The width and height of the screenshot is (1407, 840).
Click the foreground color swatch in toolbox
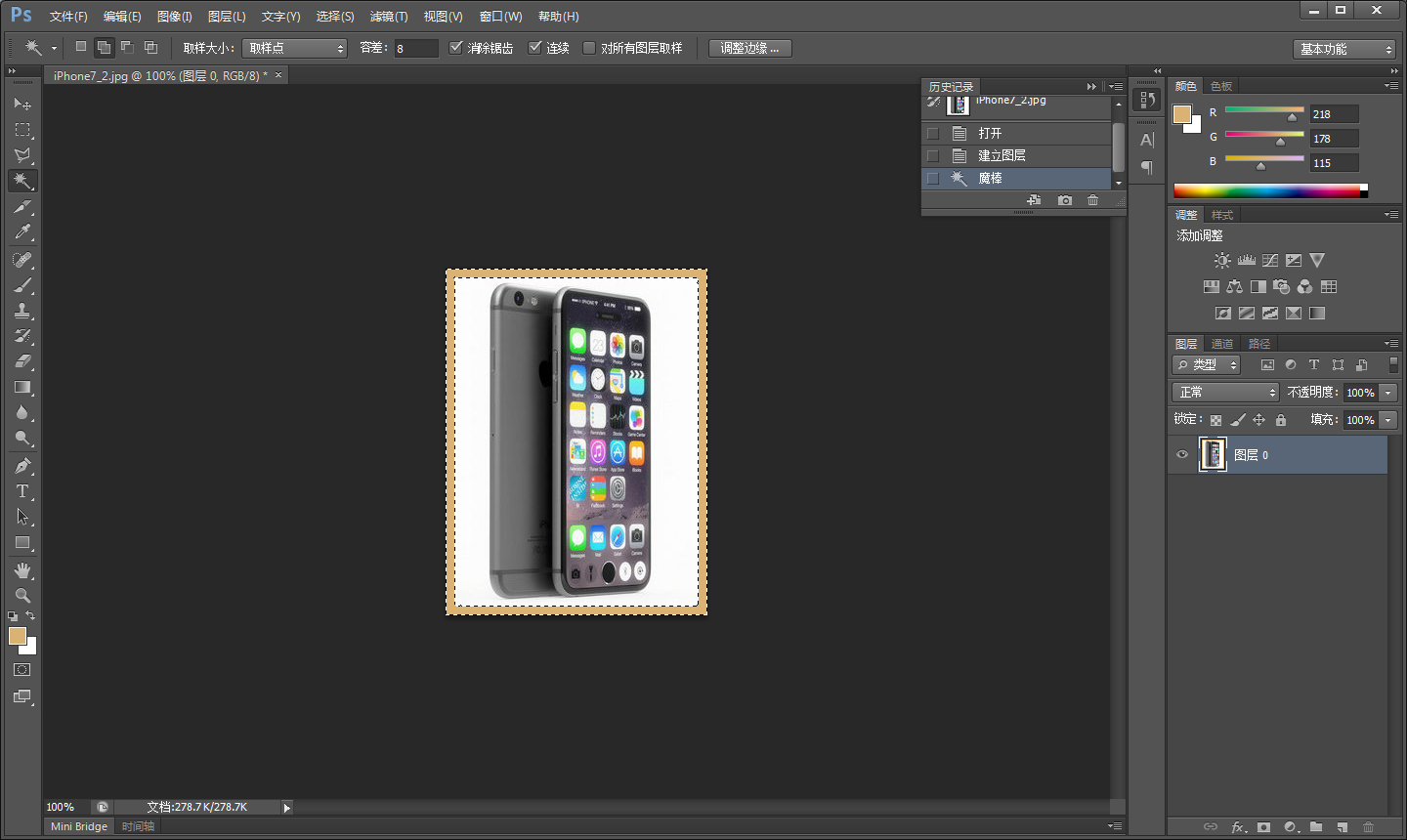17,636
